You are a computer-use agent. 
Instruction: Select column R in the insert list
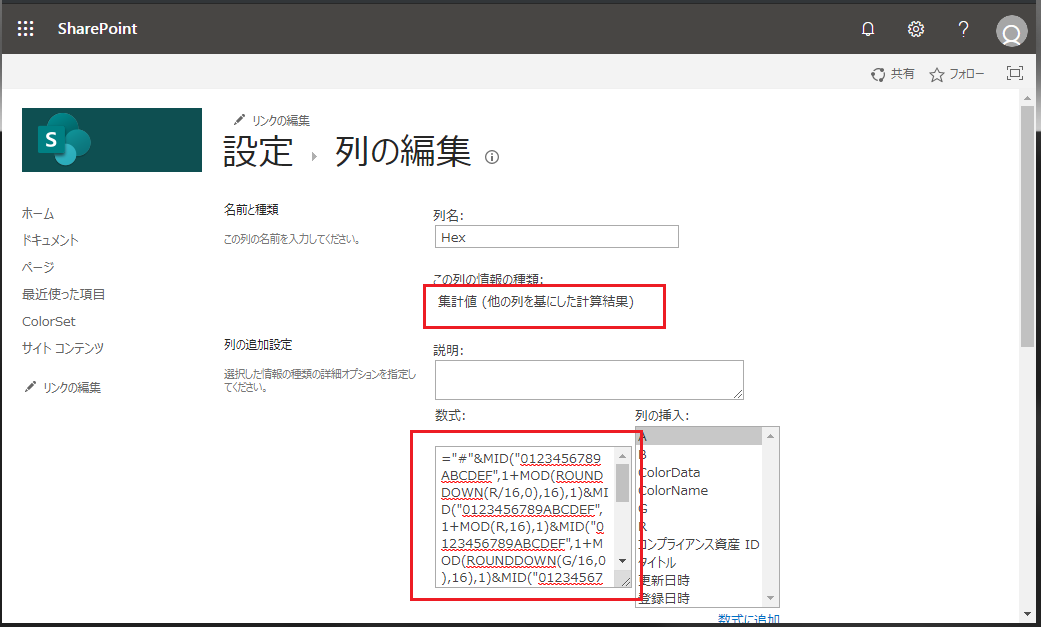tap(699, 526)
